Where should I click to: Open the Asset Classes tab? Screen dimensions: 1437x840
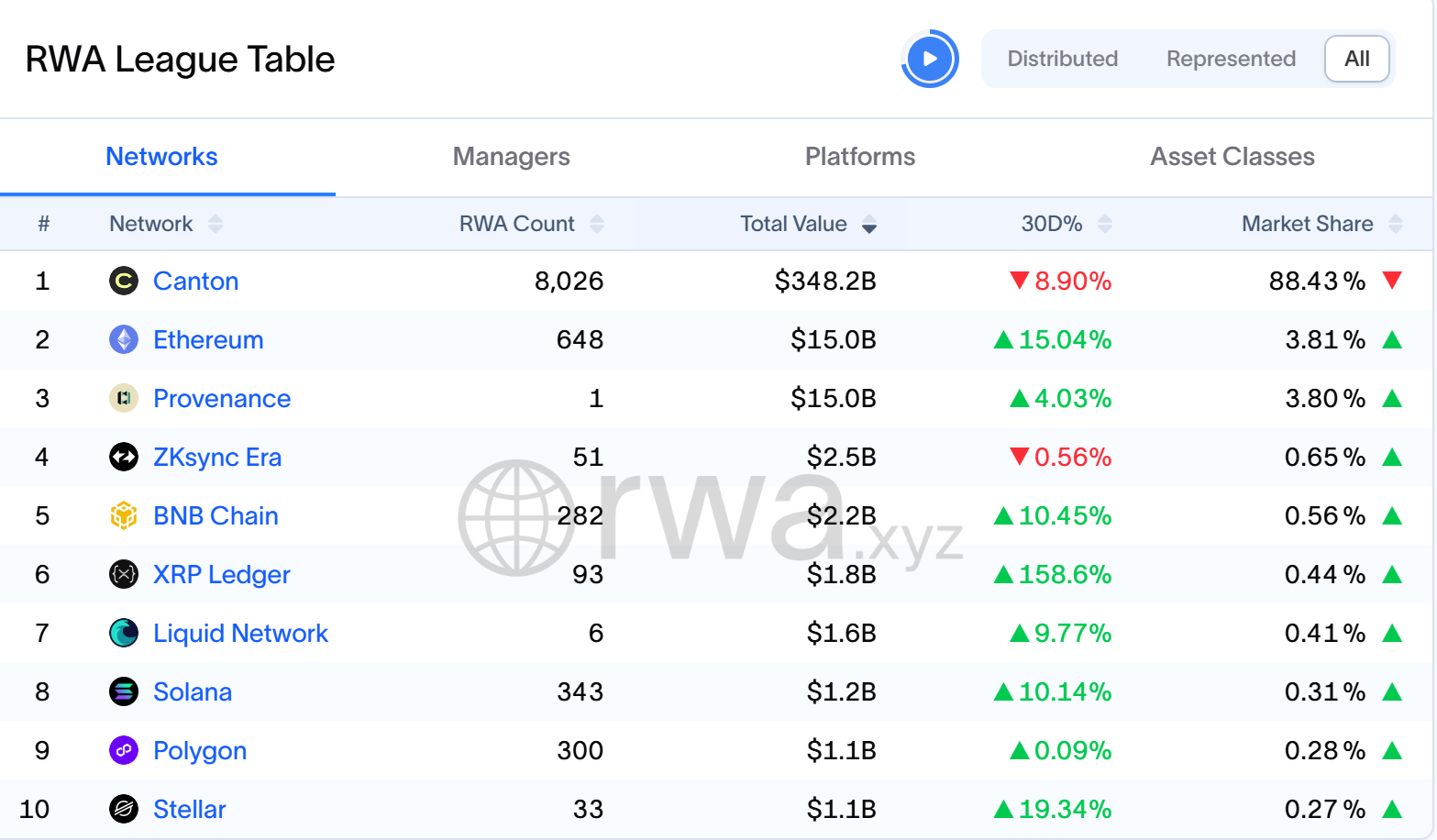1233,156
